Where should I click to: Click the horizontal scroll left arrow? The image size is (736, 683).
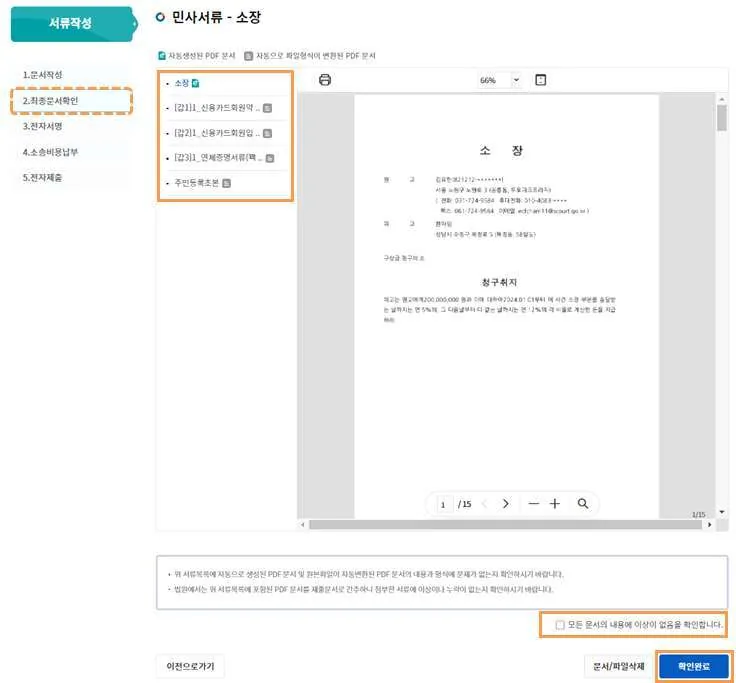303,525
